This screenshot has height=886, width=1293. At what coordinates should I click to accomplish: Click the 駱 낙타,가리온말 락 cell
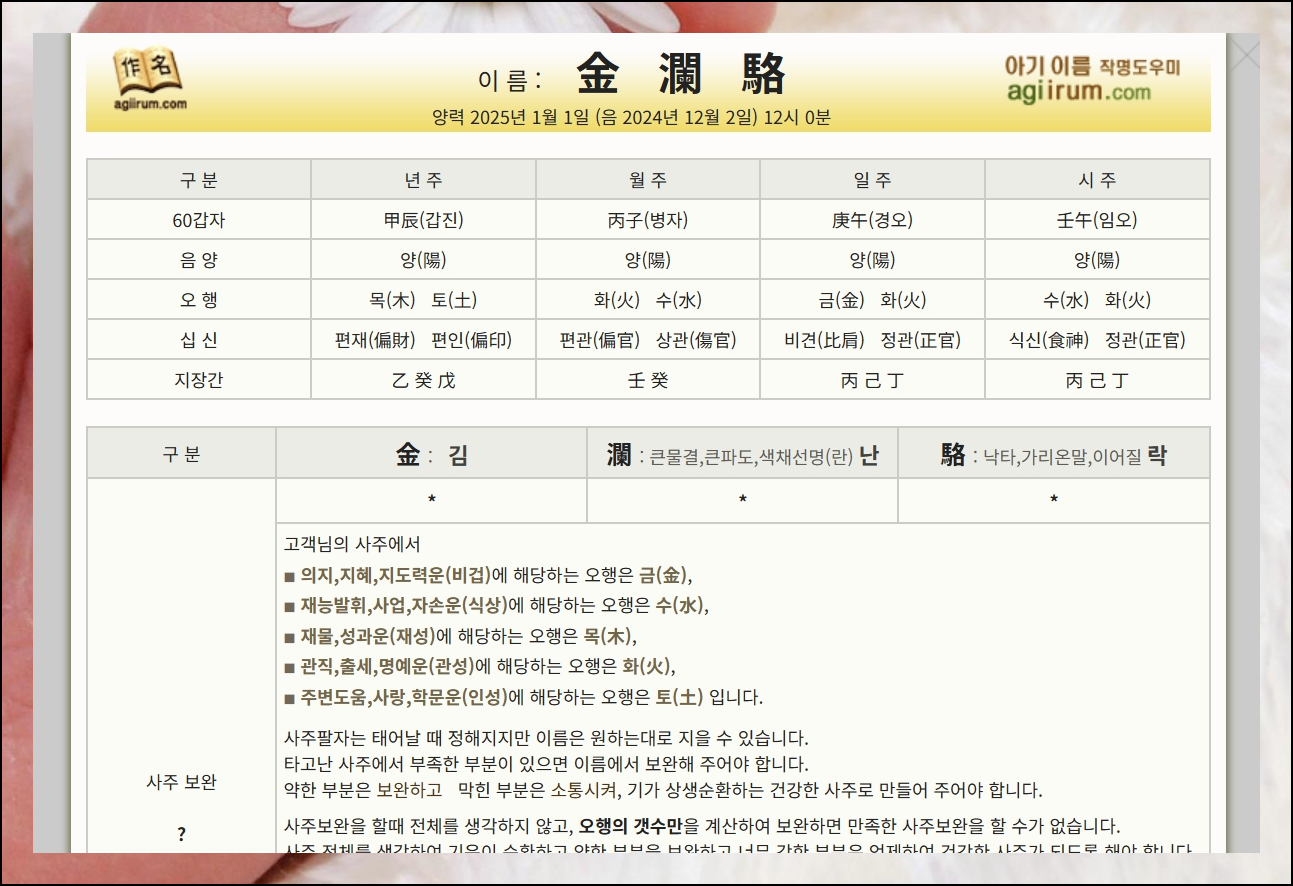click(1054, 454)
